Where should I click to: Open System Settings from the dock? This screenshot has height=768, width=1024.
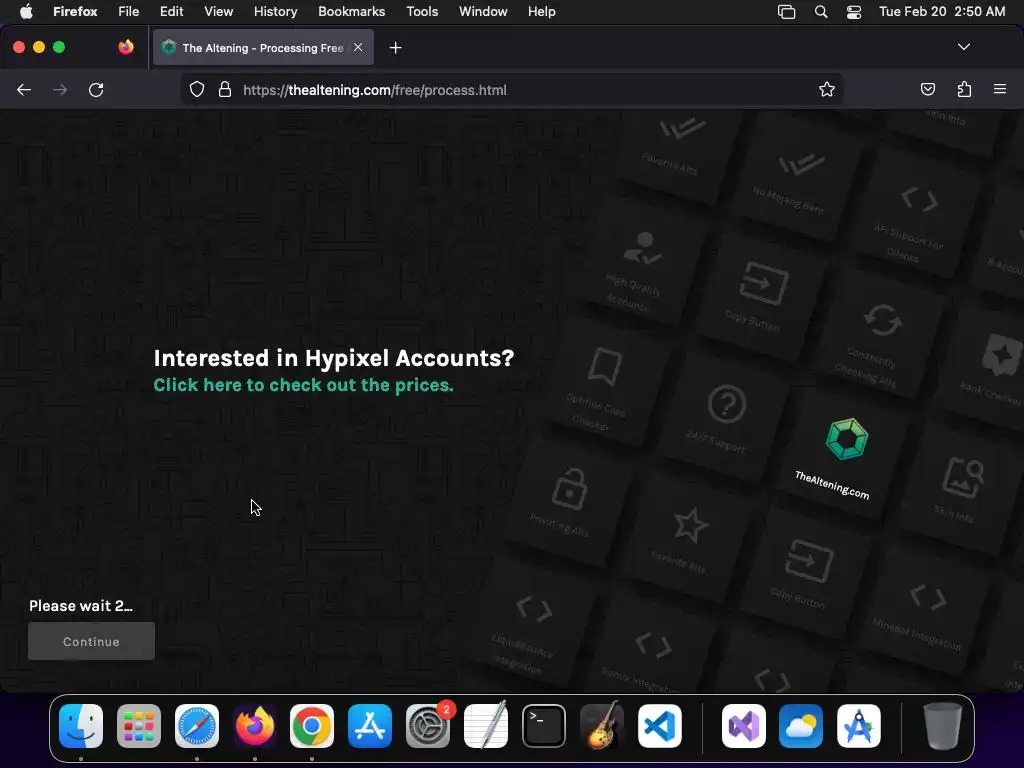click(428, 726)
